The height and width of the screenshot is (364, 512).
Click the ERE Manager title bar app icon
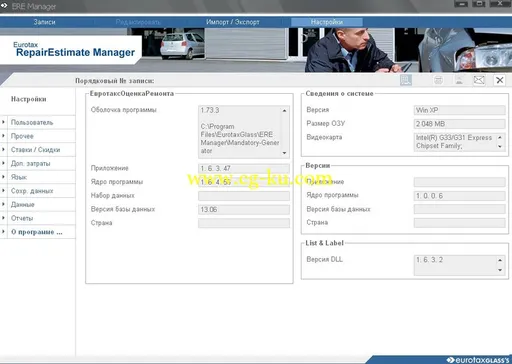(x=4, y=6)
